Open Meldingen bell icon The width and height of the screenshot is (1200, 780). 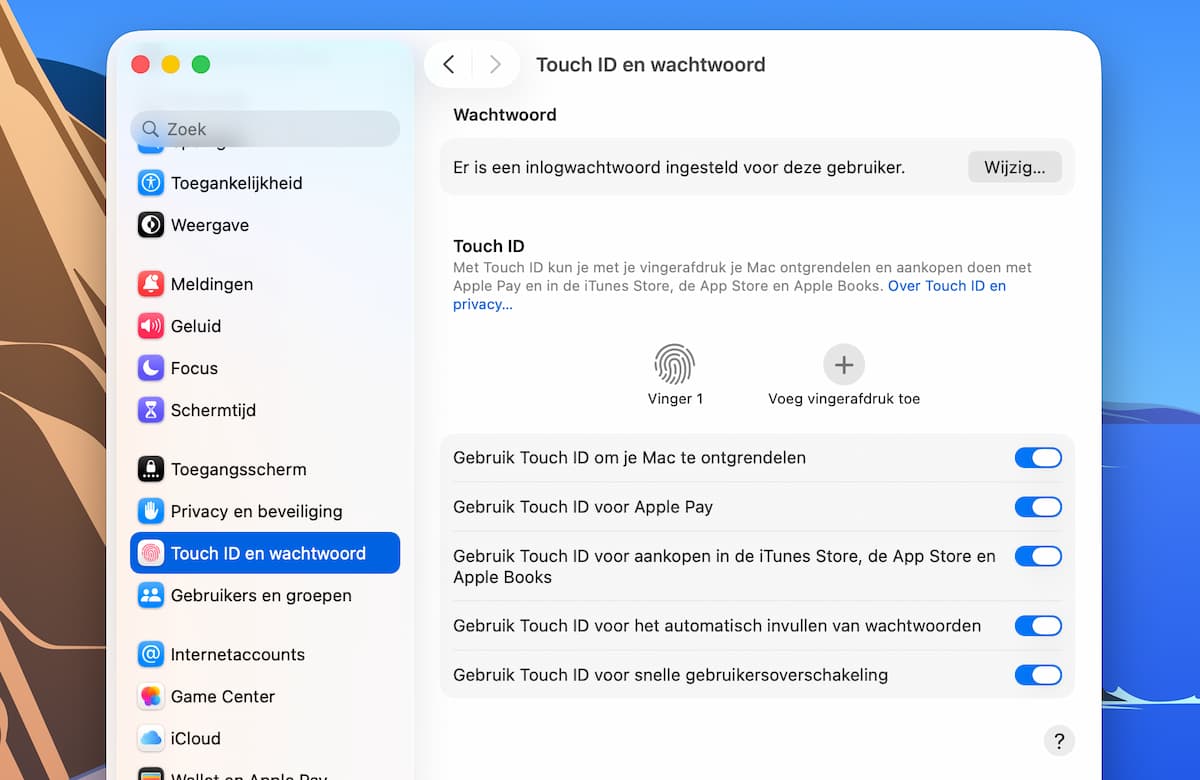[151, 284]
